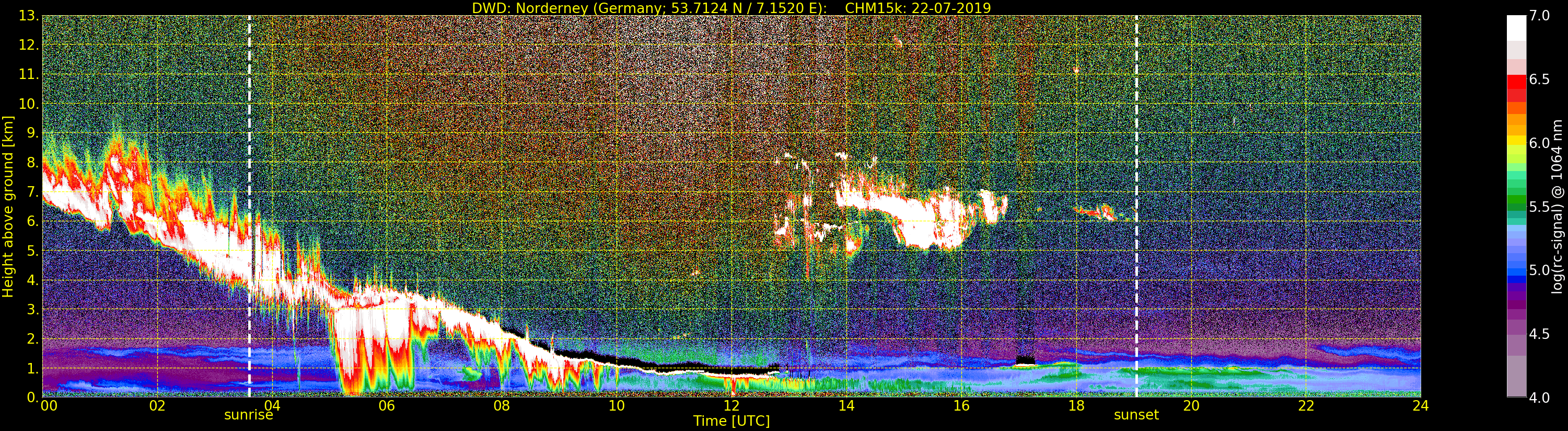Click the time axis tick label '22'
The width and height of the screenshot is (1568, 431).
tap(1306, 406)
